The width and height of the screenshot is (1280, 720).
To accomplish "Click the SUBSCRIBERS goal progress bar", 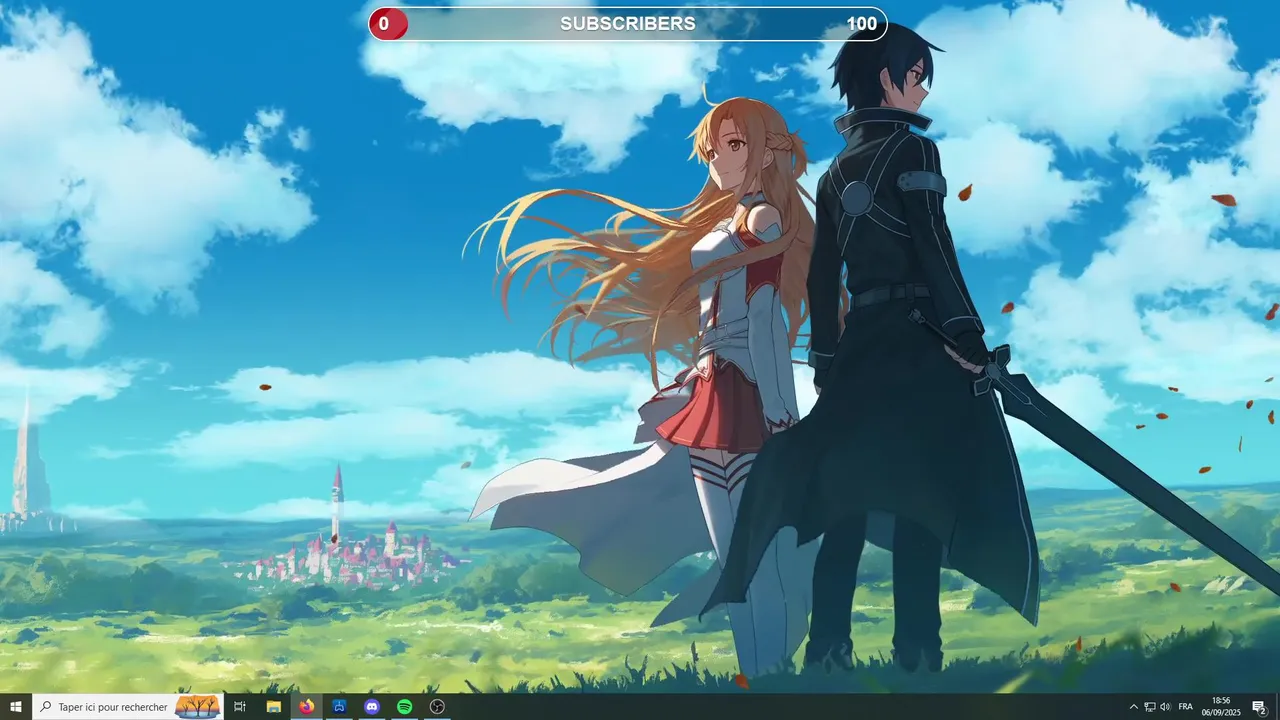I will coord(628,24).
